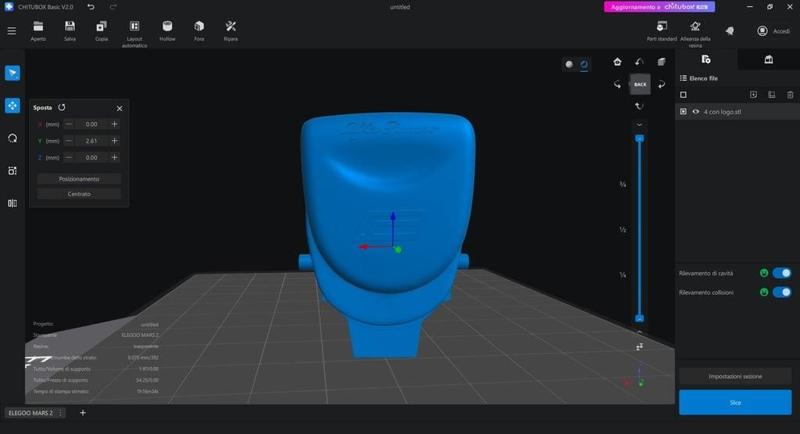Click the Y position field showing 2.61
This screenshot has width=800, height=434.
tap(91, 141)
